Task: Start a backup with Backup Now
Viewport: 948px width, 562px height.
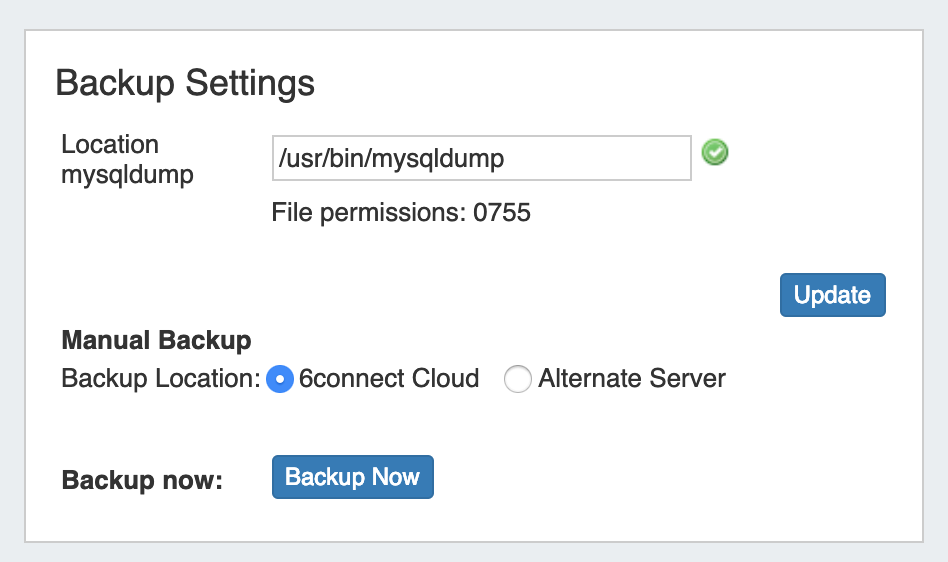Action: click(352, 477)
